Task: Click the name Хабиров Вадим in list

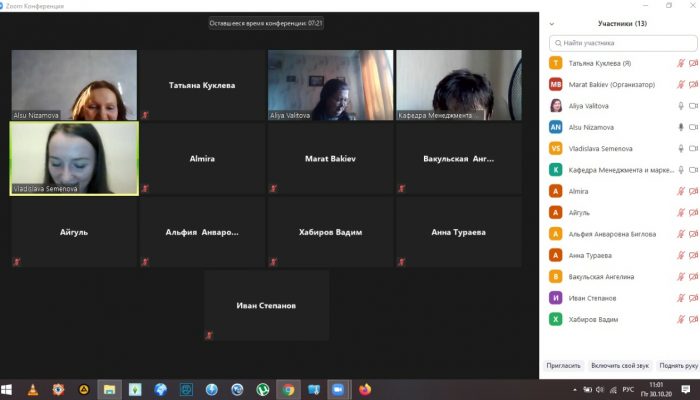Action: 593,319
